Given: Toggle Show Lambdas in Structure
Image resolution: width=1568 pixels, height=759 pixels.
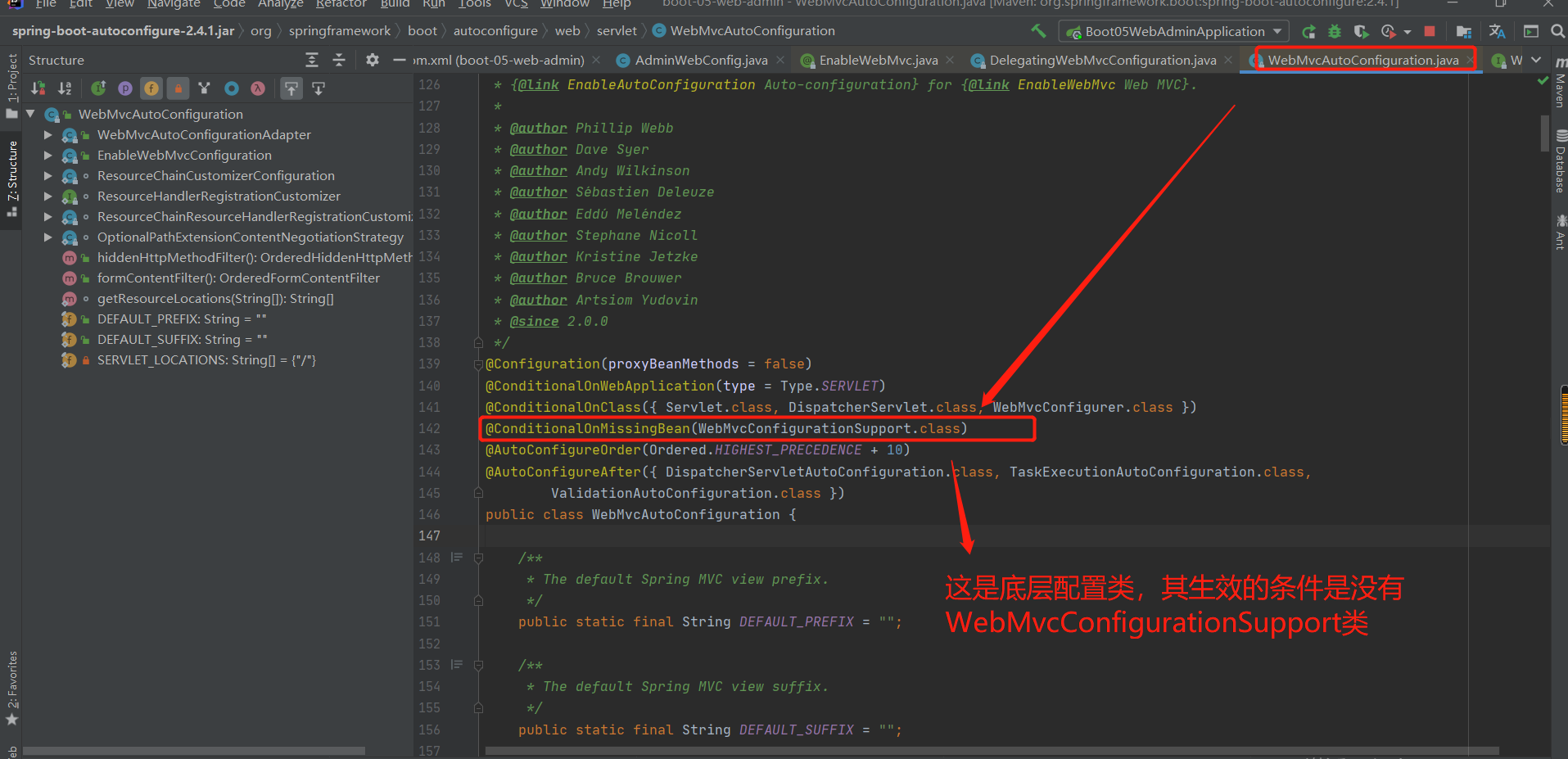Looking at the screenshot, I should coord(258,88).
